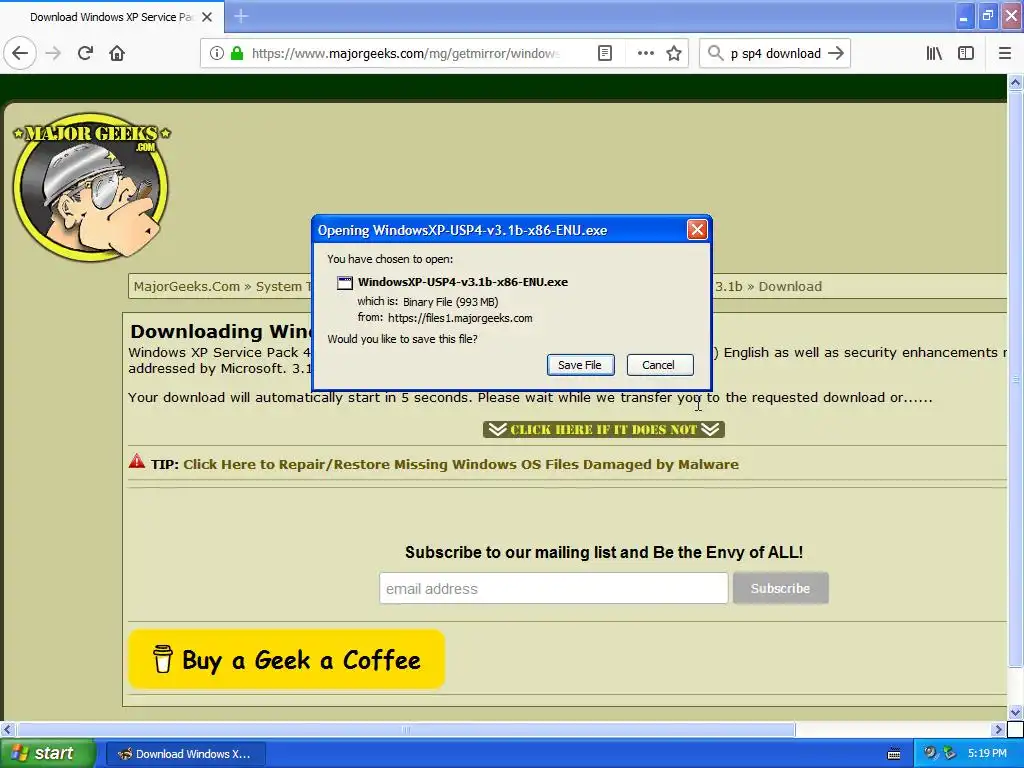Image resolution: width=1024 pixels, height=768 pixels.
Task: Click the 'sp4 download' search box
Action: point(775,54)
